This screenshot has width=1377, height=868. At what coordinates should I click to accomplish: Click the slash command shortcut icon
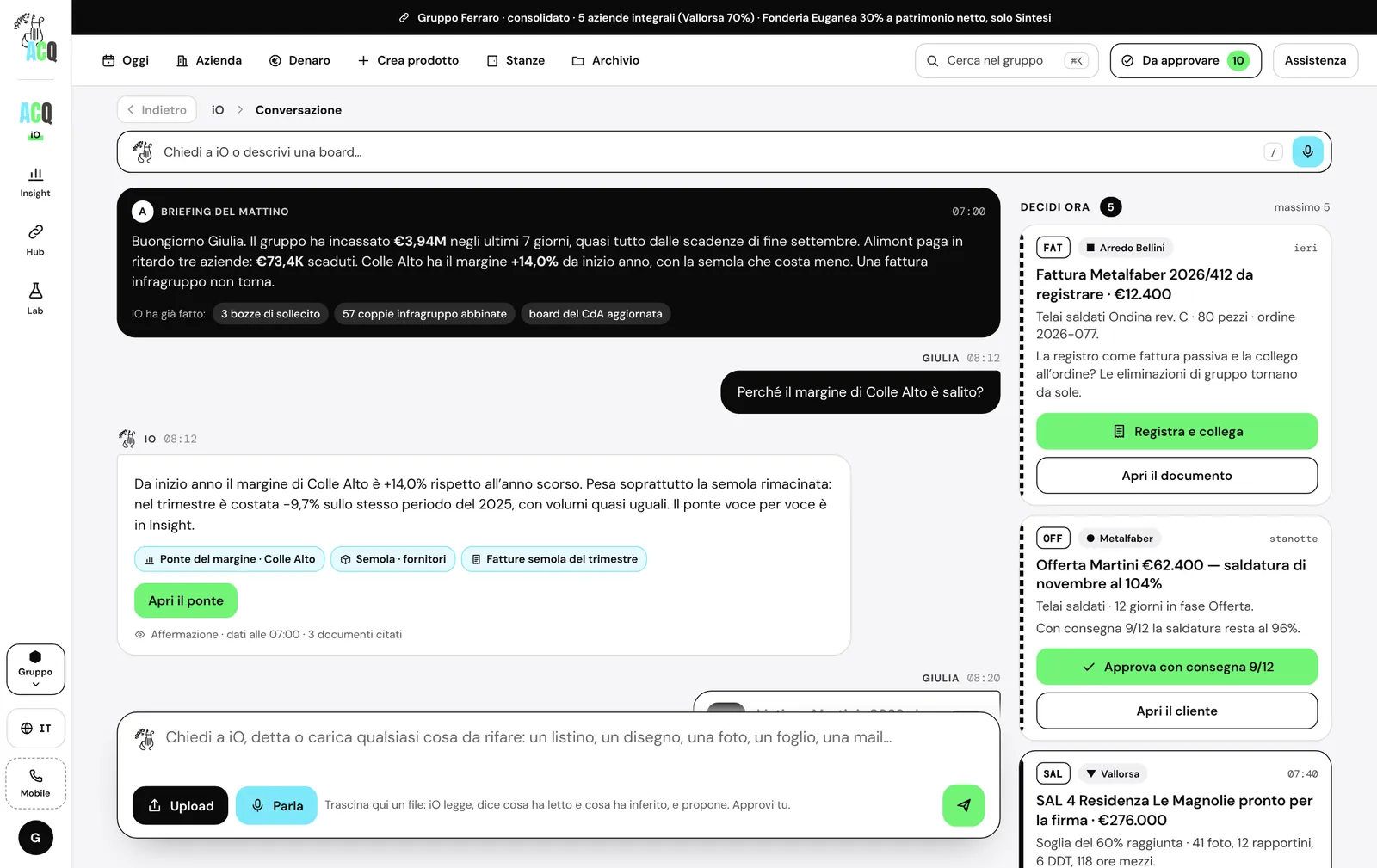(x=1273, y=152)
